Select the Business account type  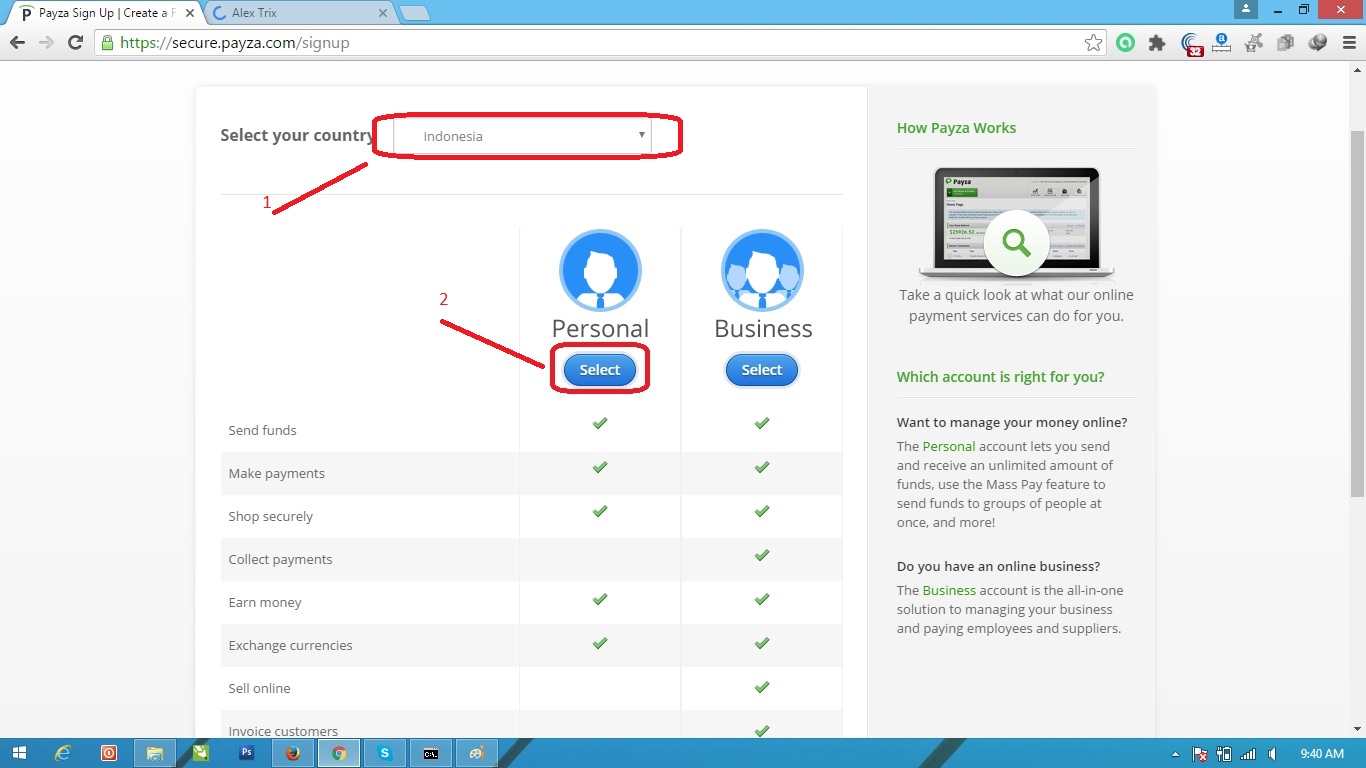pyautogui.click(x=762, y=370)
